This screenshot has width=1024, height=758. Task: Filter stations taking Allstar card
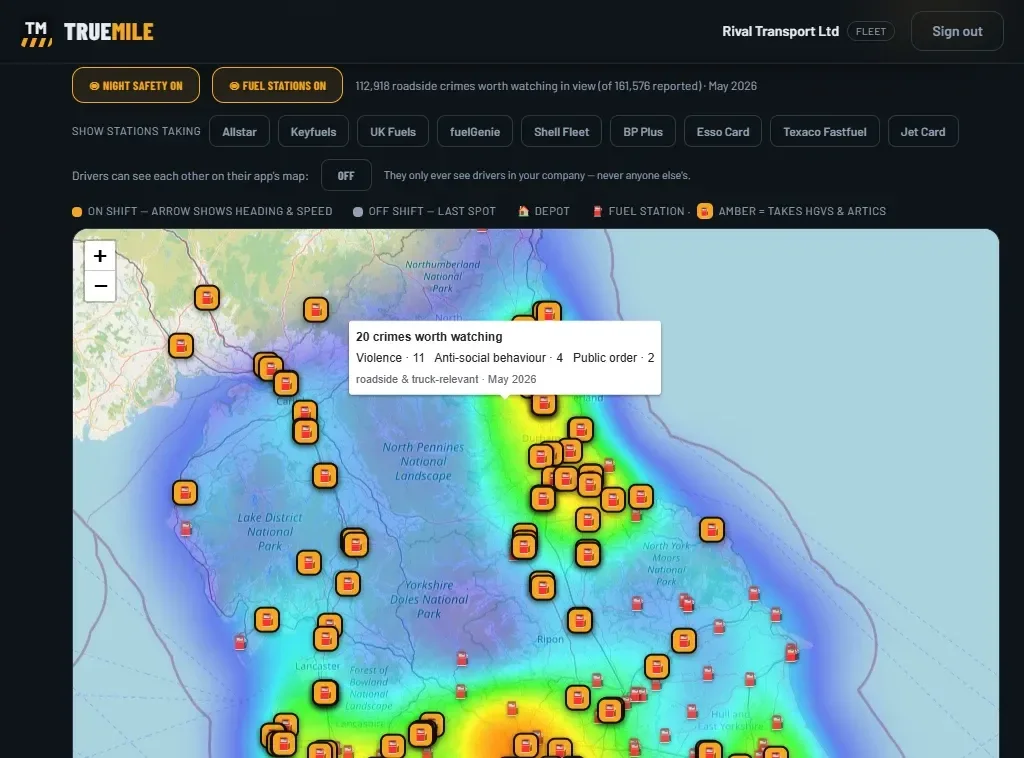click(239, 131)
